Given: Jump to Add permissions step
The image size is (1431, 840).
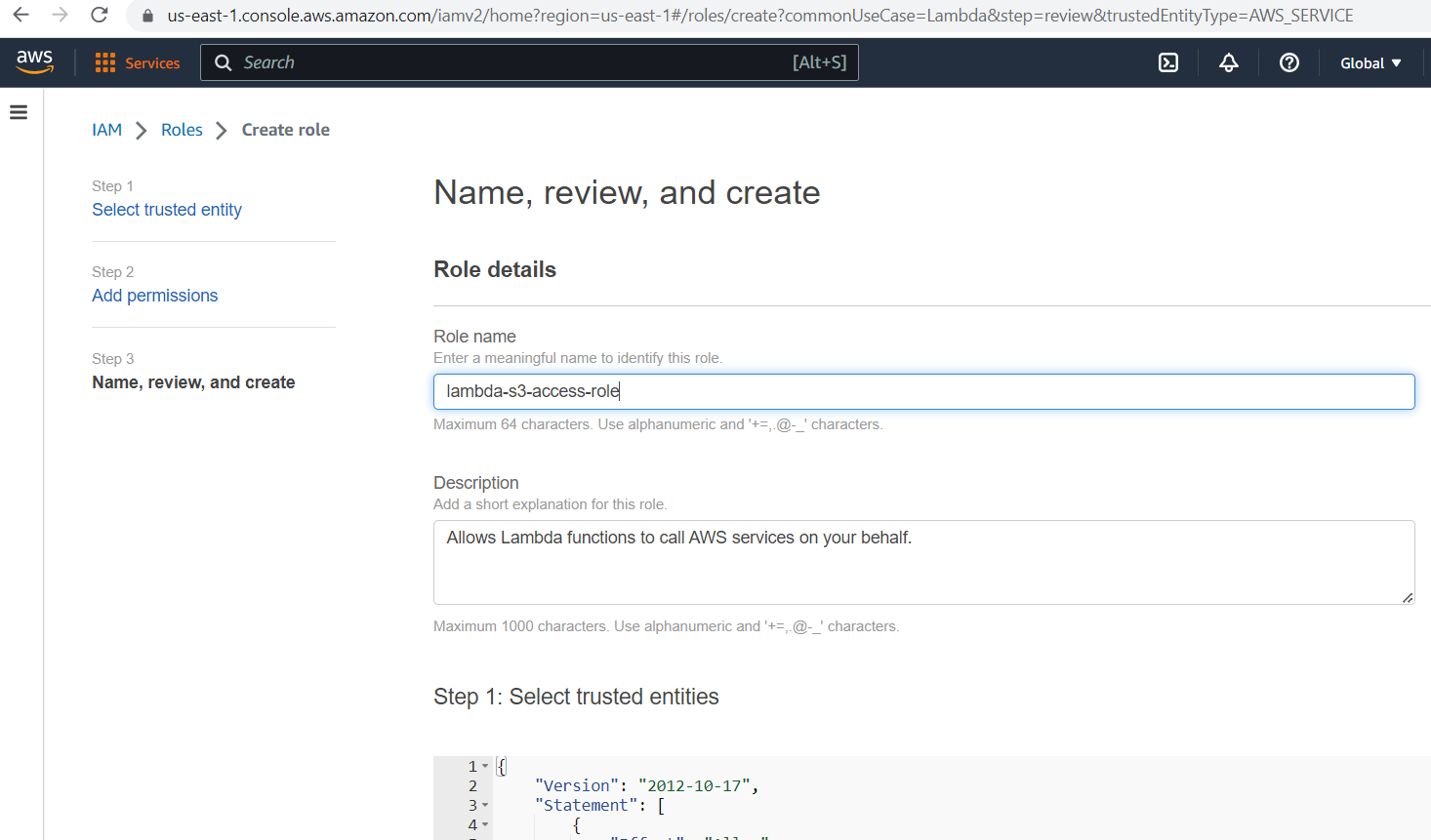Looking at the screenshot, I should pyautogui.click(x=155, y=296).
